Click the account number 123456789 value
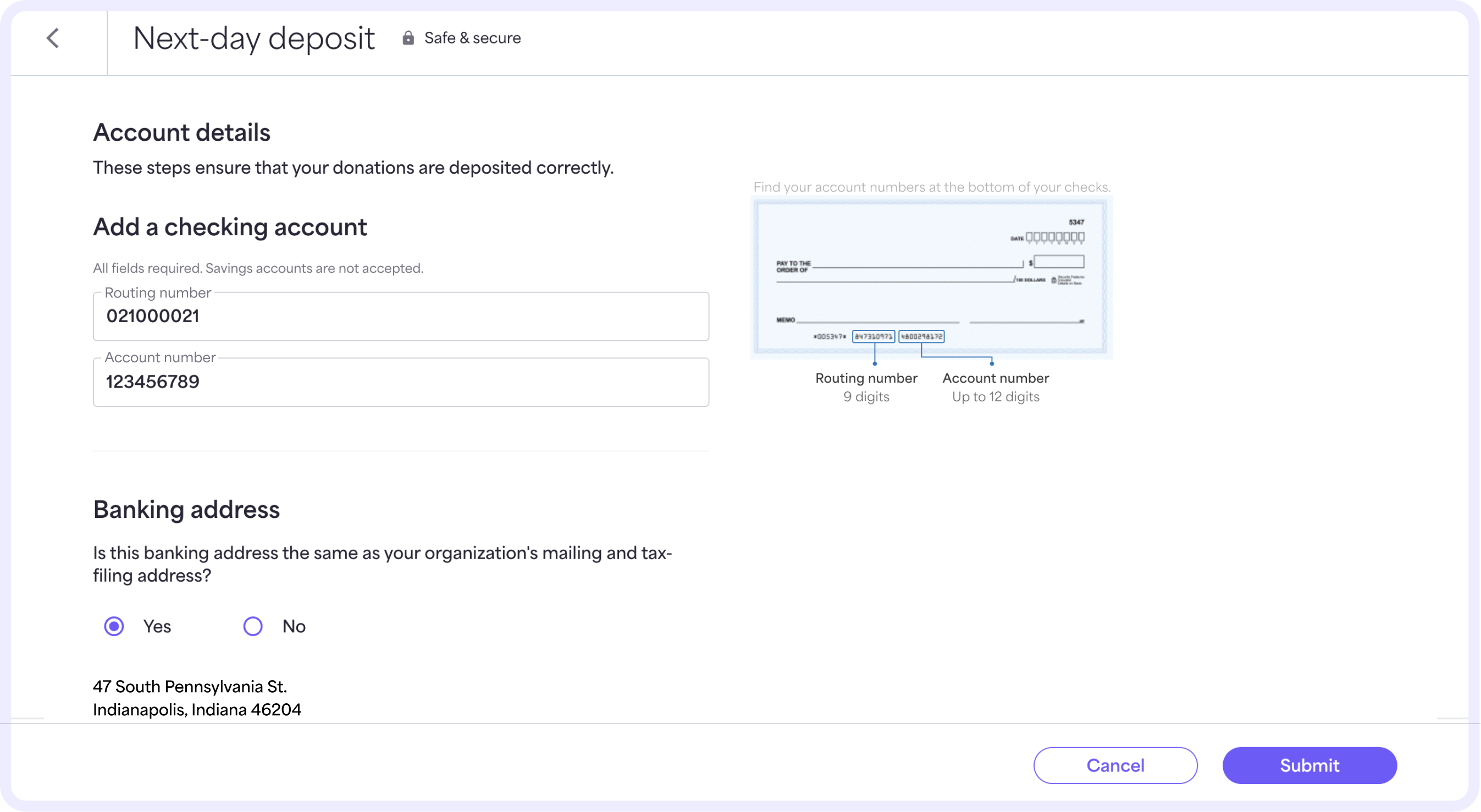 152,382
